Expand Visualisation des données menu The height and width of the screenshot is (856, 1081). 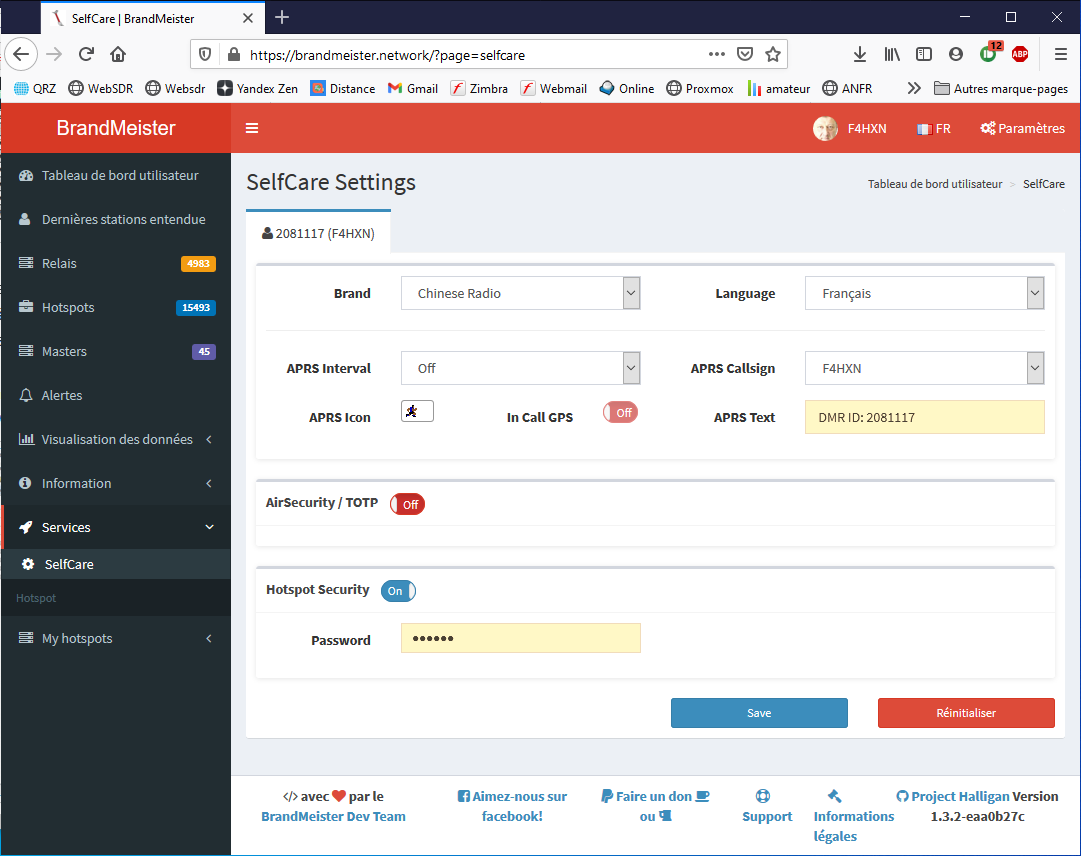(x=116, y=439)
